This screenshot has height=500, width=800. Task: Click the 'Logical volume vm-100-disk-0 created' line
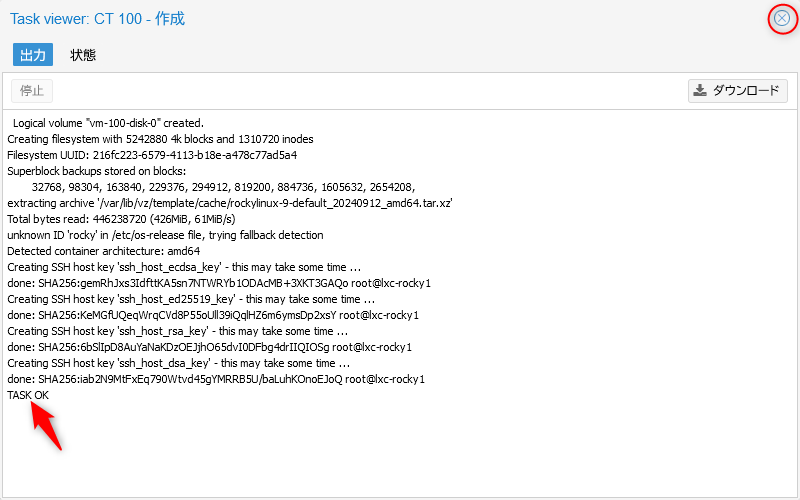pos(108,123)
